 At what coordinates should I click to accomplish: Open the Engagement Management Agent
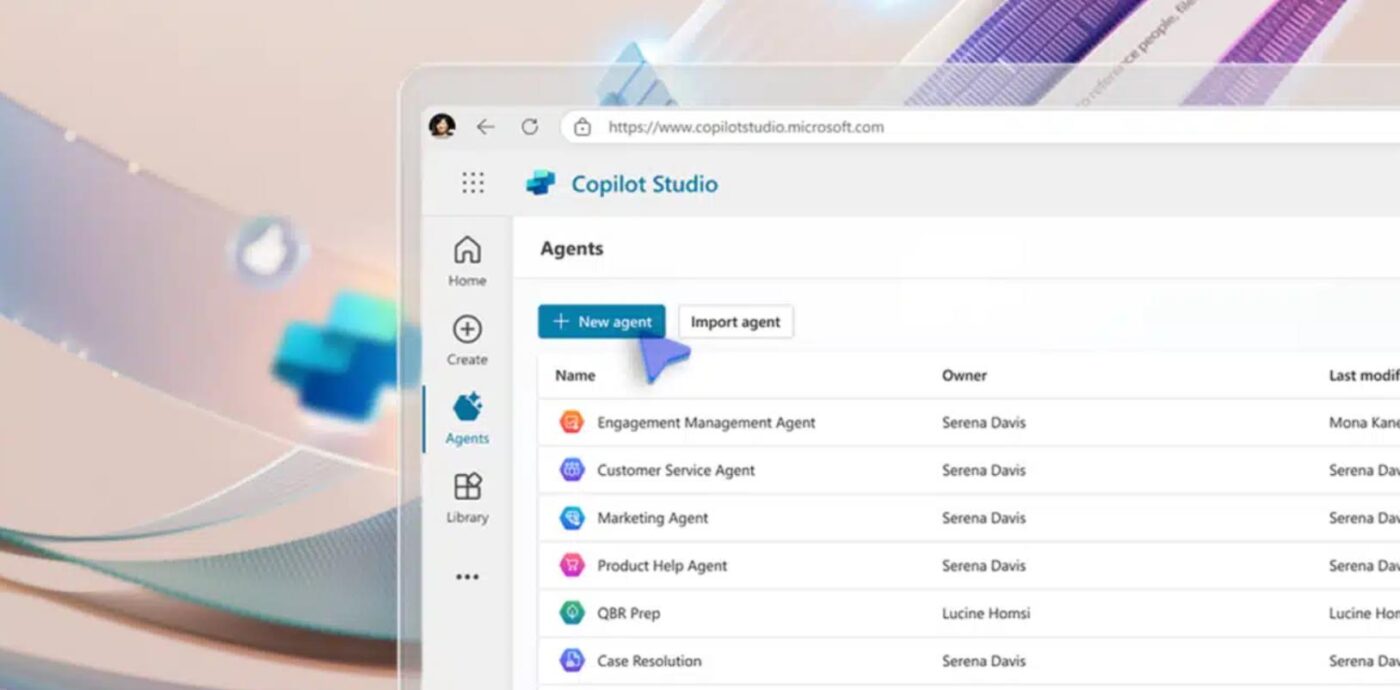(x=706, y=423)
